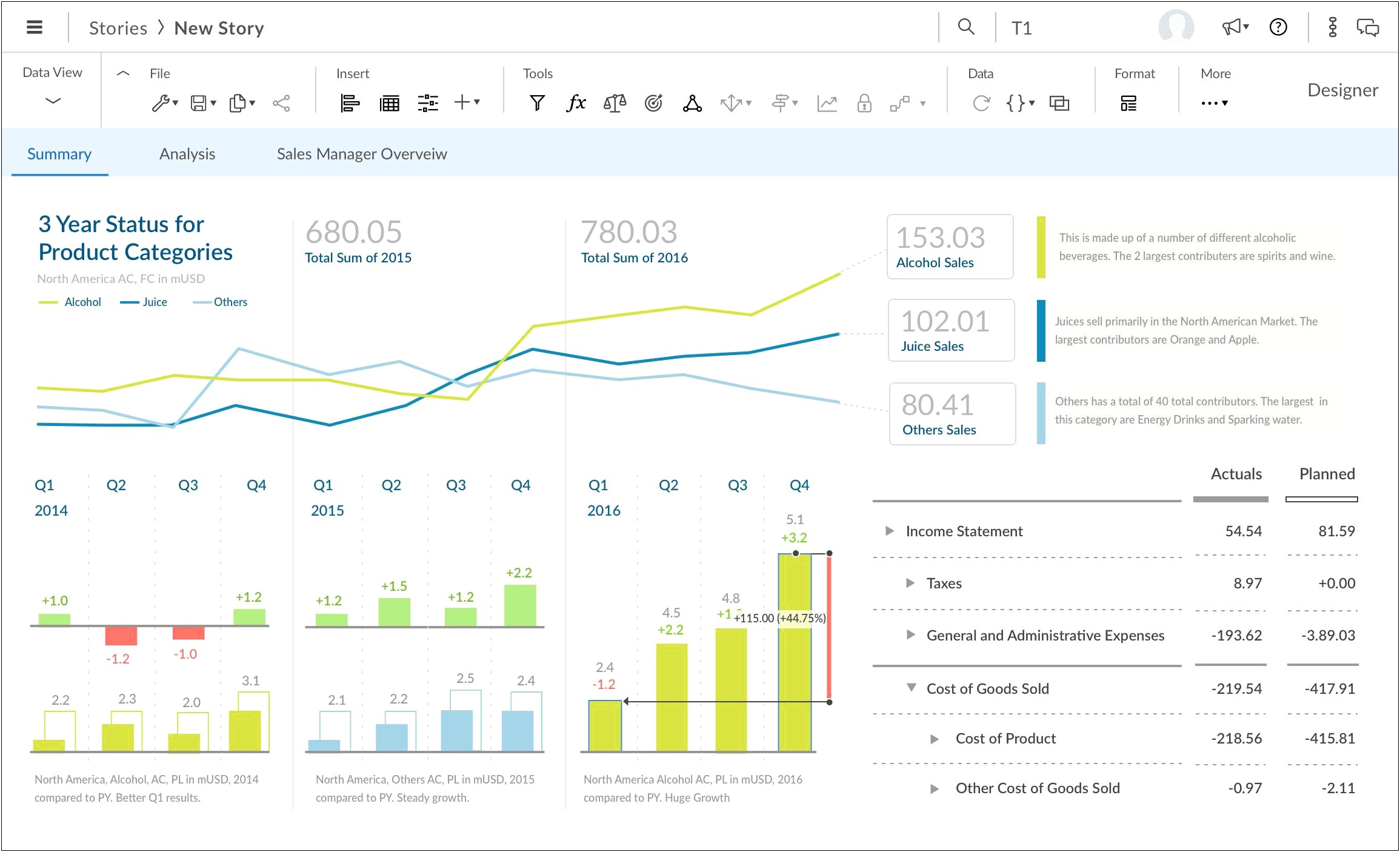Switch to the Analysis tab
This screenshot has width=1400, height=852.
(186, 153)
